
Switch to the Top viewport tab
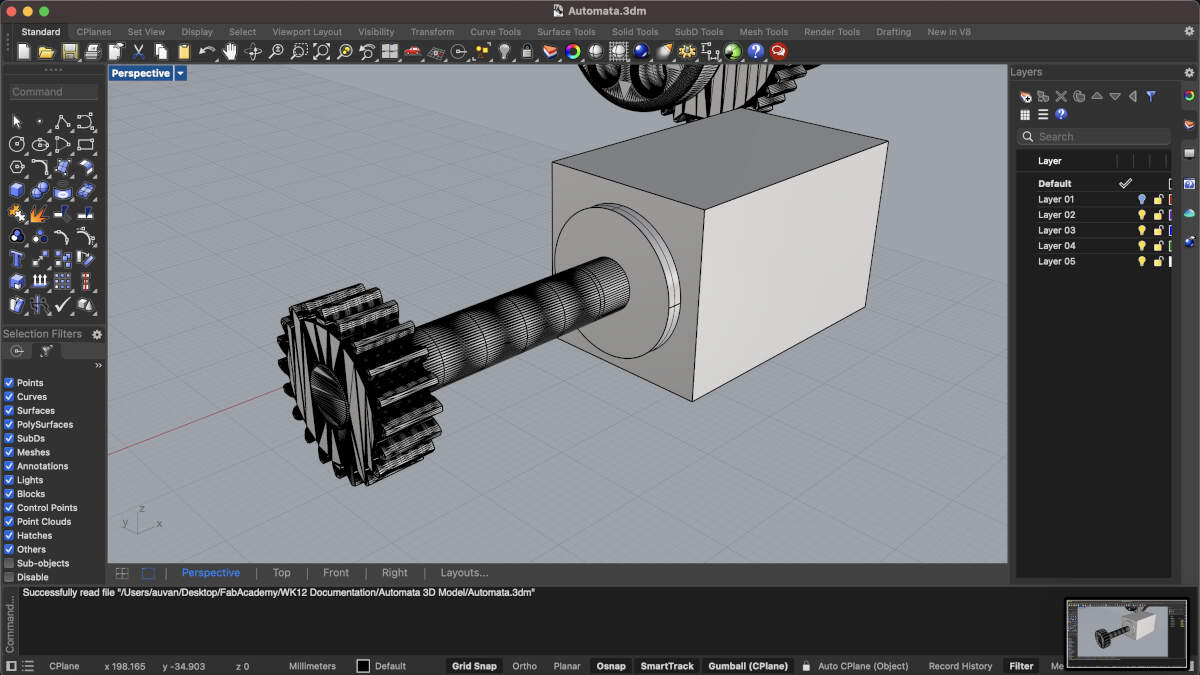[x=282, y=573]
